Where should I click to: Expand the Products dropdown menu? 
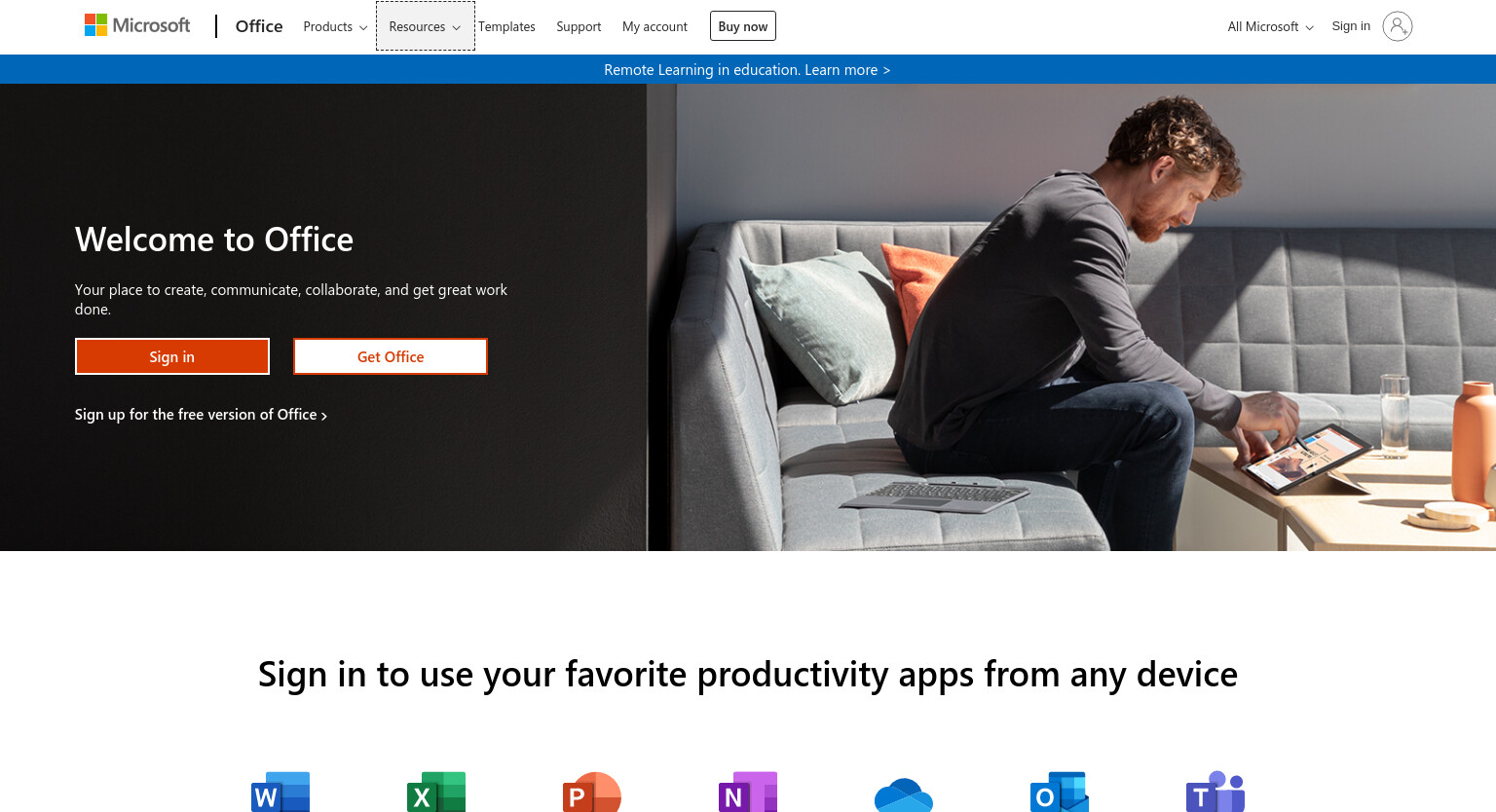click(335, 26)
